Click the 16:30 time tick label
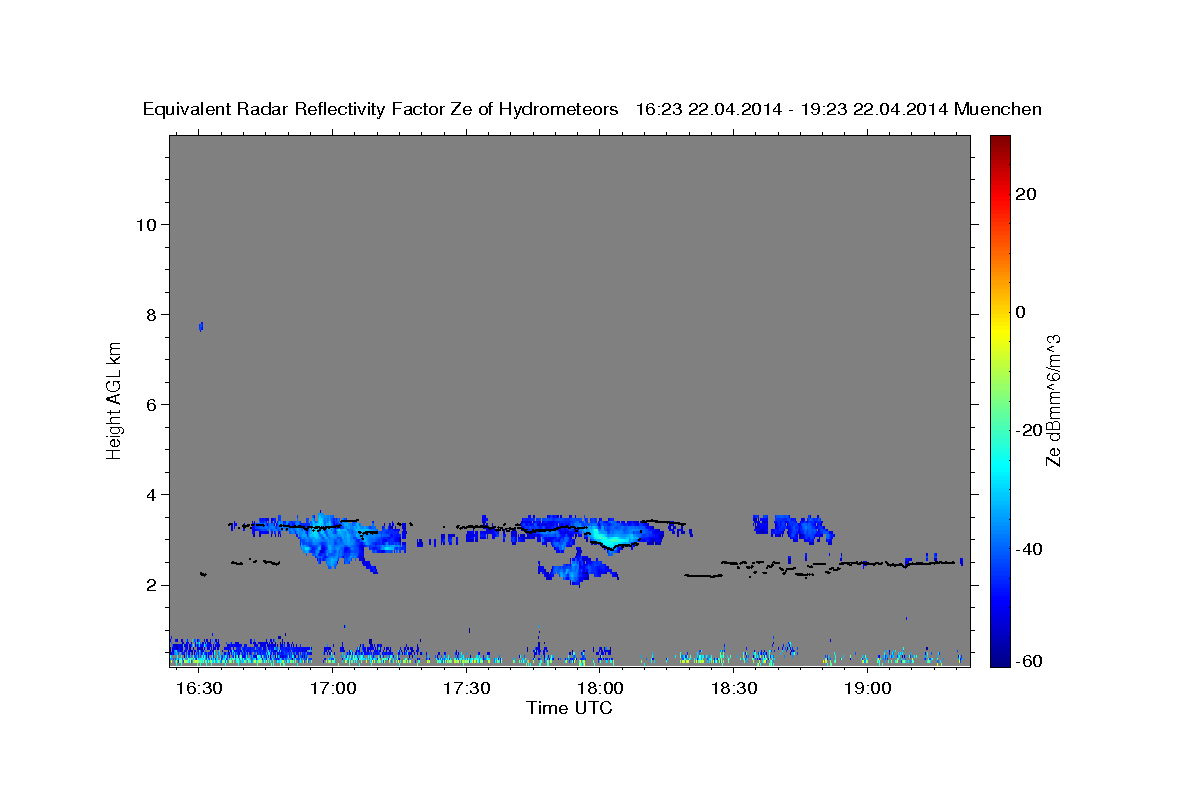Screen dimensions: 1200x800 pos(199,689)
